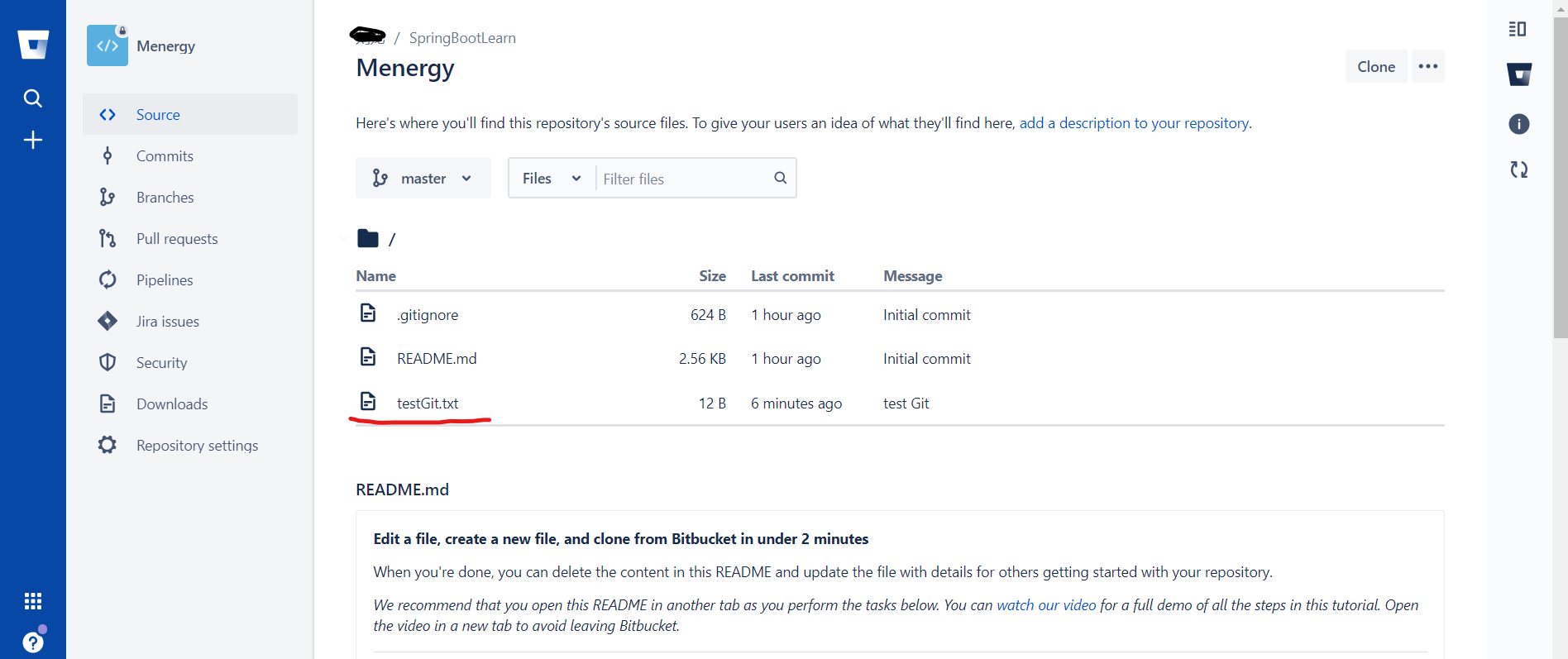View Jira issues via diamond icon

(108, 321)
